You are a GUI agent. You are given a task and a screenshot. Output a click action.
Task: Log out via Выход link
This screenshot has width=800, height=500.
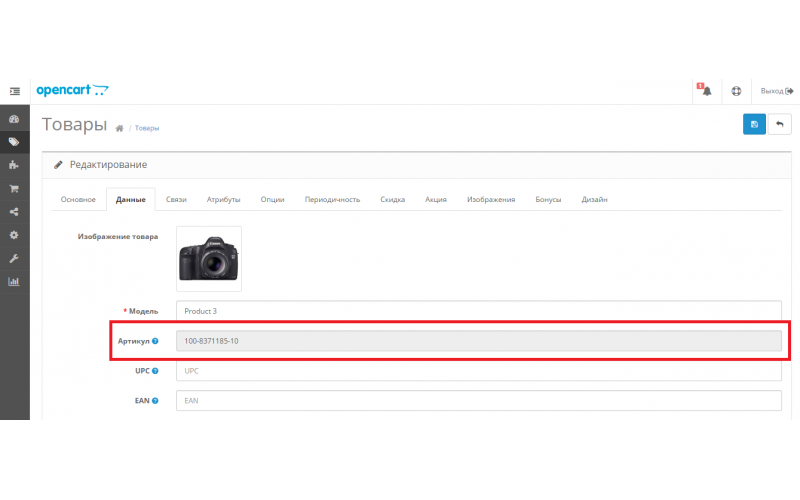(x=777, y=91)
